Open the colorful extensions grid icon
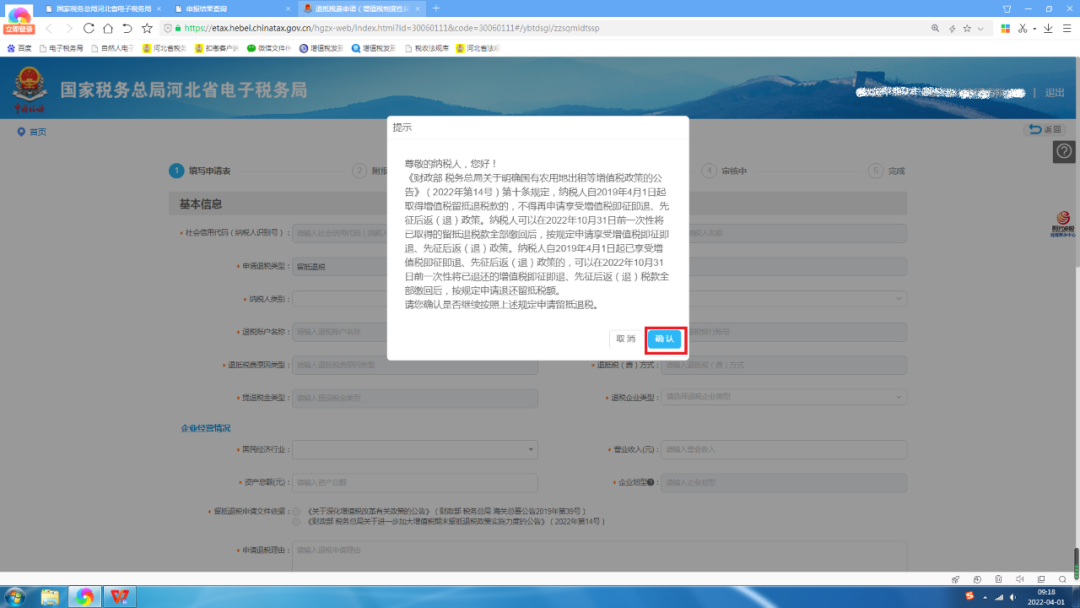 point(1006,28)
